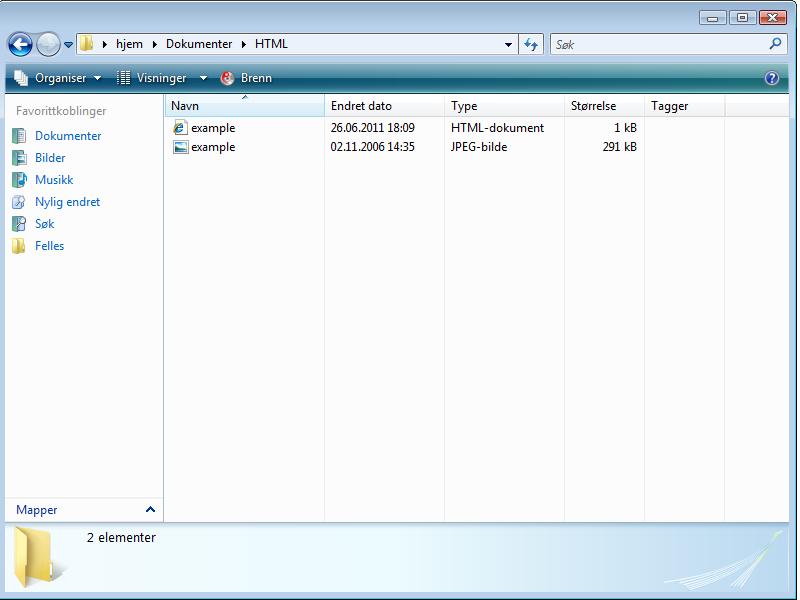Open Søk in favorite links

pos(44,223)
